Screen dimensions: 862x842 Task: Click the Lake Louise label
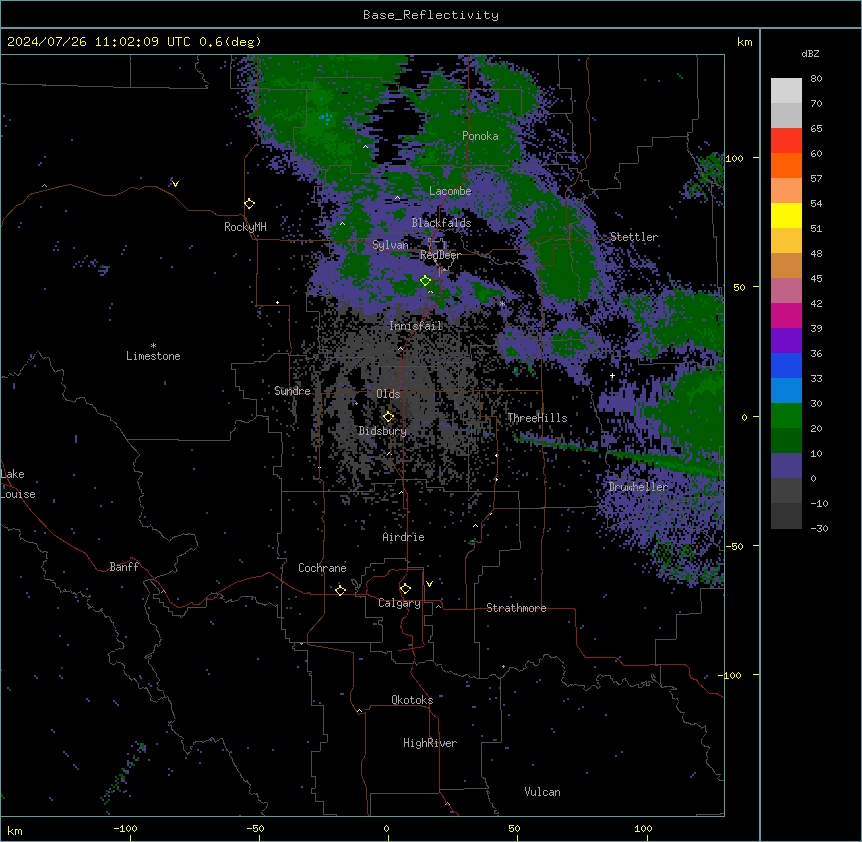point(18,484)
